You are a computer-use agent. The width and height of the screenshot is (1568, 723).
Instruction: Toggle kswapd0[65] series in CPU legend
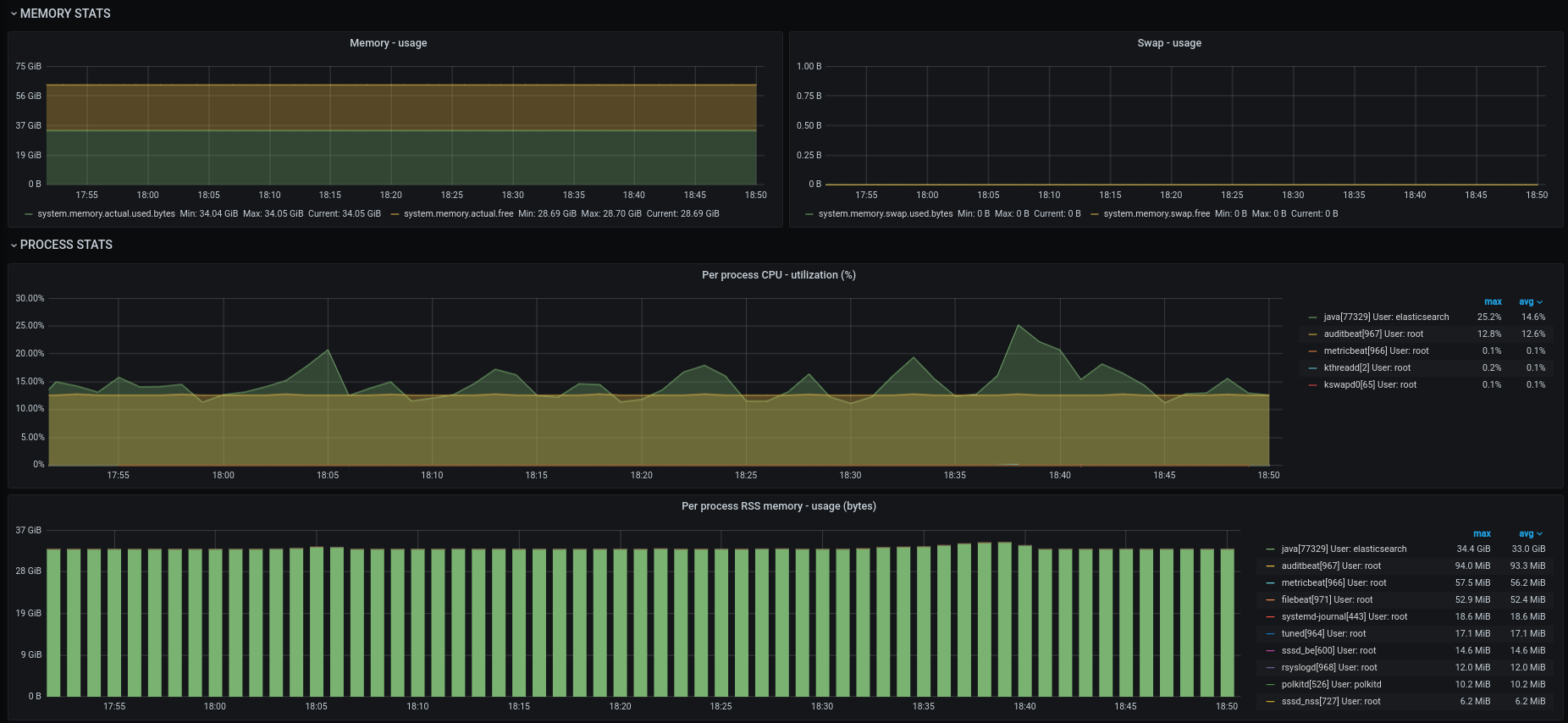(x=1370, y=384)
